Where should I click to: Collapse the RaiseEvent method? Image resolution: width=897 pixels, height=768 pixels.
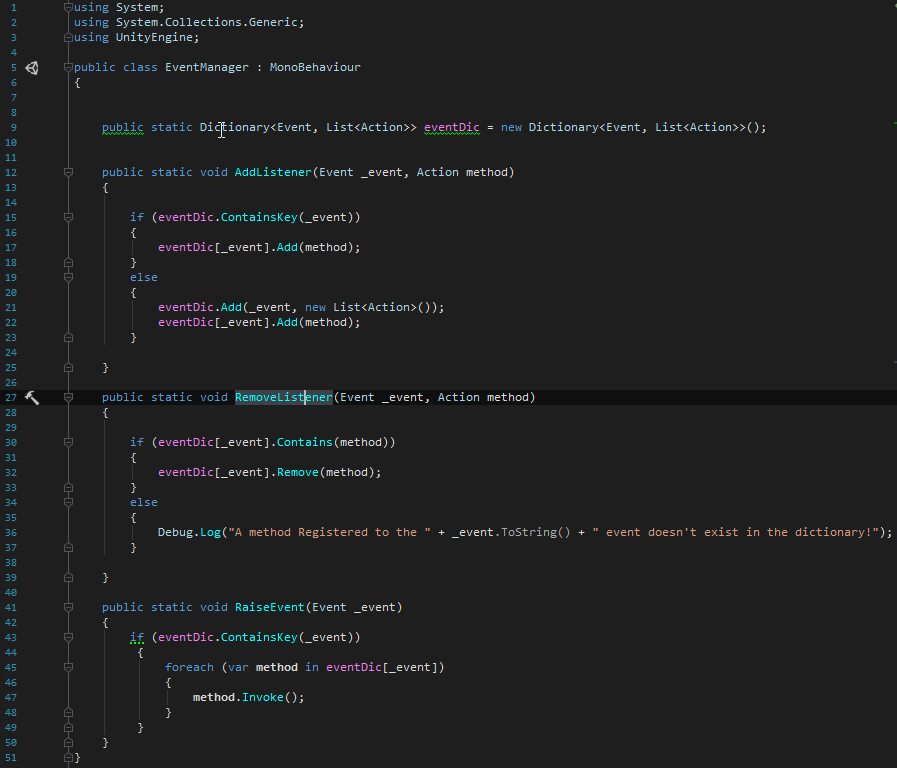68,607
